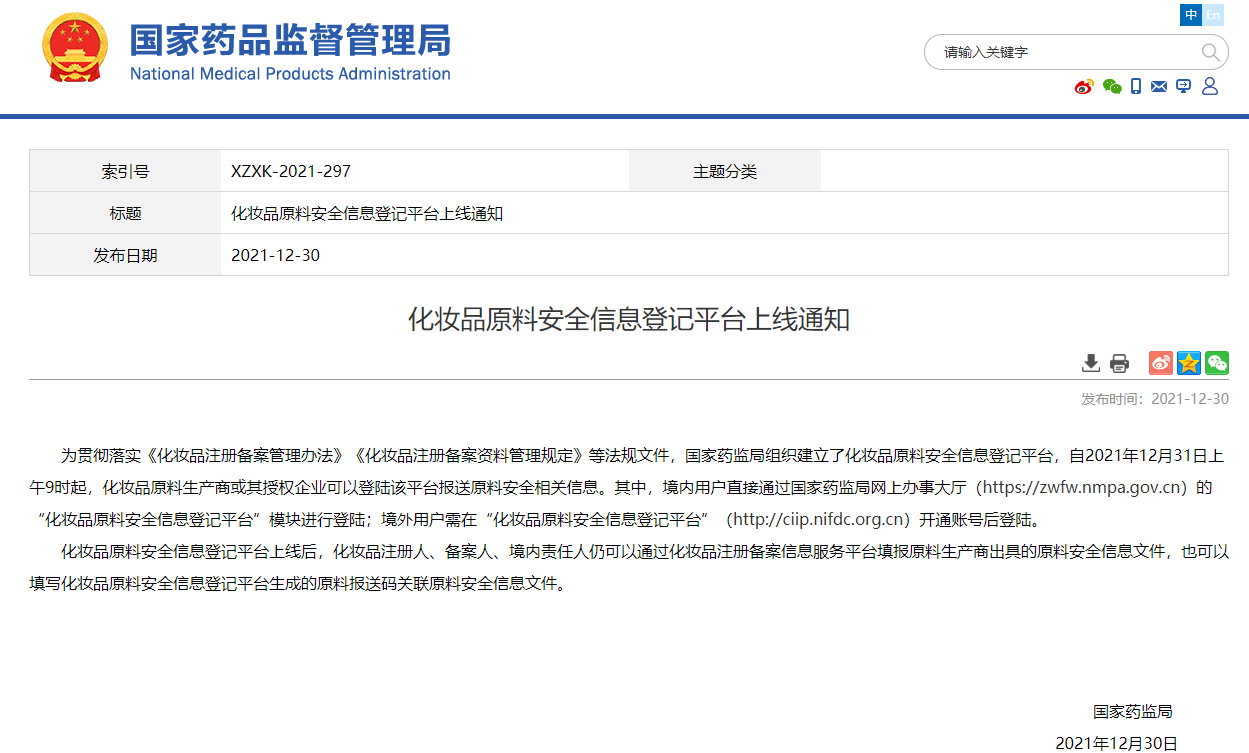Open the mobile phone version icon
The width and height of the screenshot is (1249, 753).
(x=1136, y=87)
